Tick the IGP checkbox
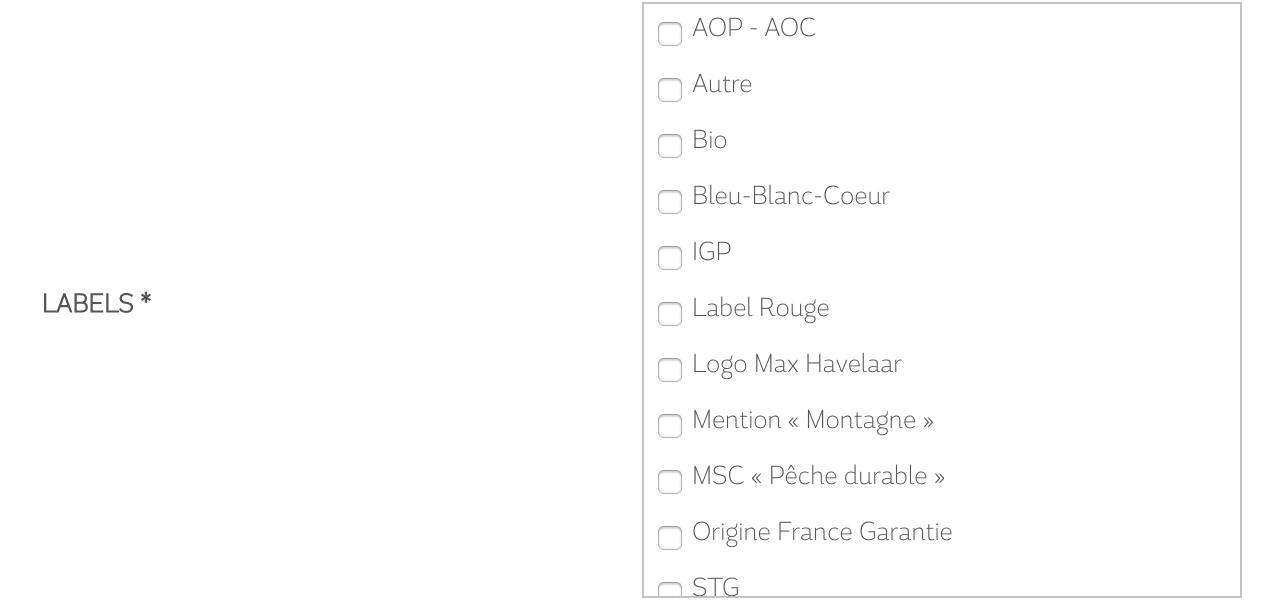This screenshot has width=1274, height=606. [669, 258]
